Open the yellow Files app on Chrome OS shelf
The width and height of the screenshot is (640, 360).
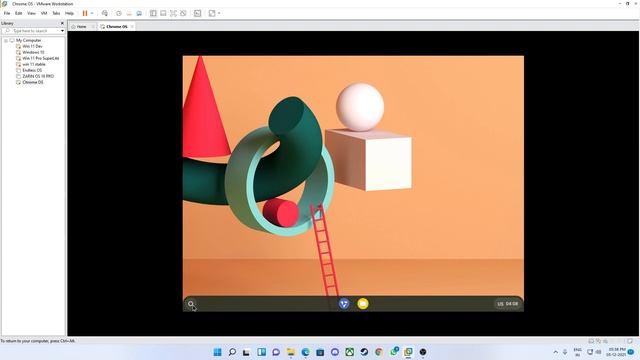point(362,304)
